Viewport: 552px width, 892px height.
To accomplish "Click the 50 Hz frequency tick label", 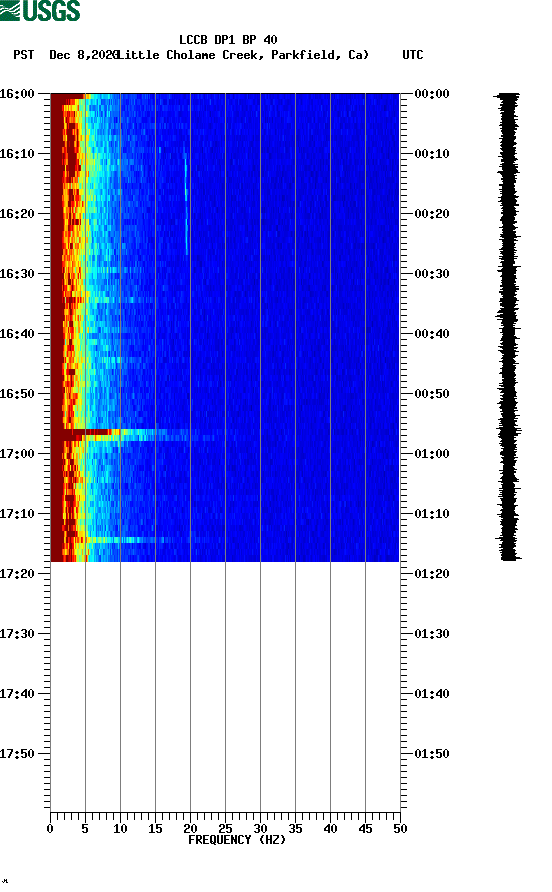I will point(401,829).
